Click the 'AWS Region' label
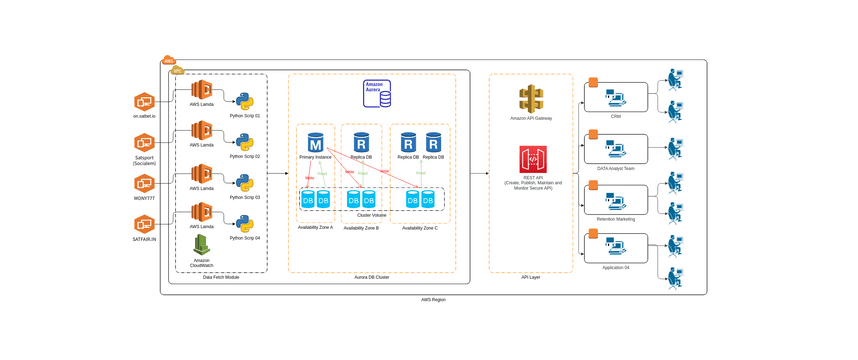858x360 pixels. pos(433,299)
